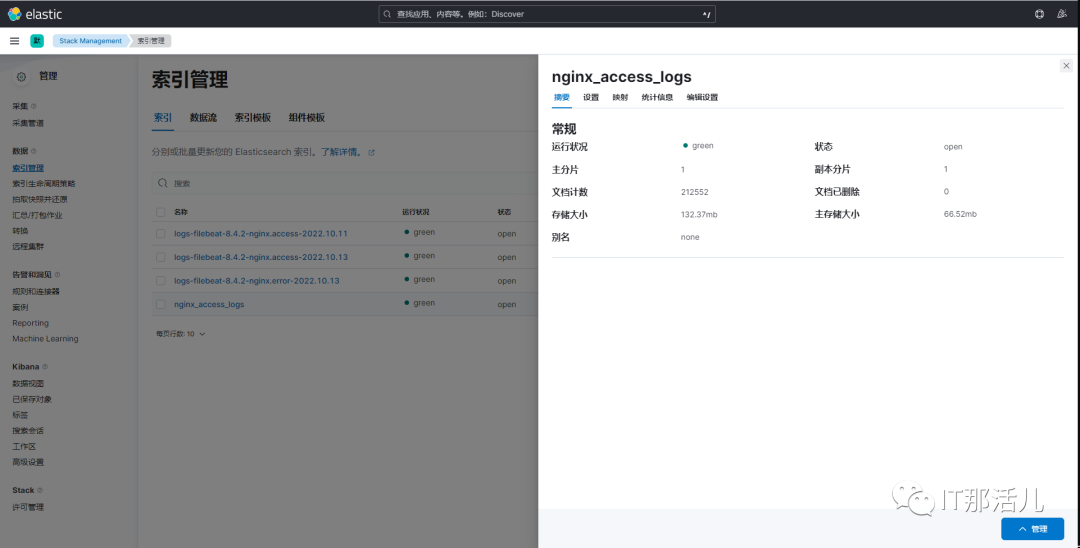Open 转换 in the sidebar

click(20, 231)
